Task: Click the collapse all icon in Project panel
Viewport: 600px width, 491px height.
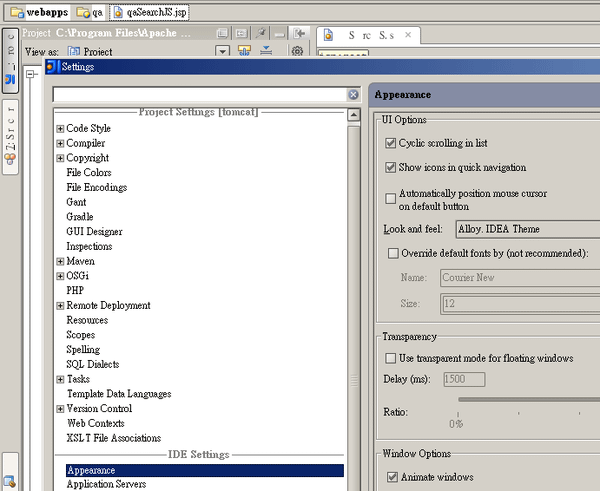Action: coord(266,51)
